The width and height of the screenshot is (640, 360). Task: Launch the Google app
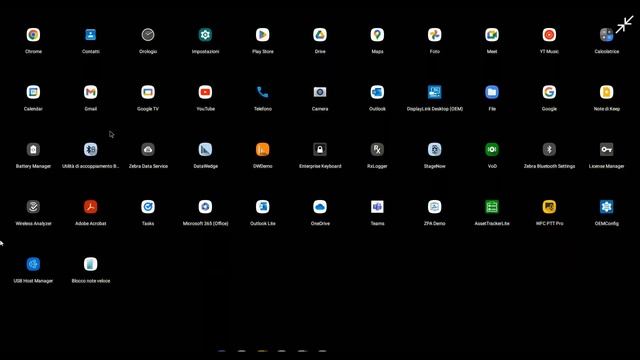[549, 92]
